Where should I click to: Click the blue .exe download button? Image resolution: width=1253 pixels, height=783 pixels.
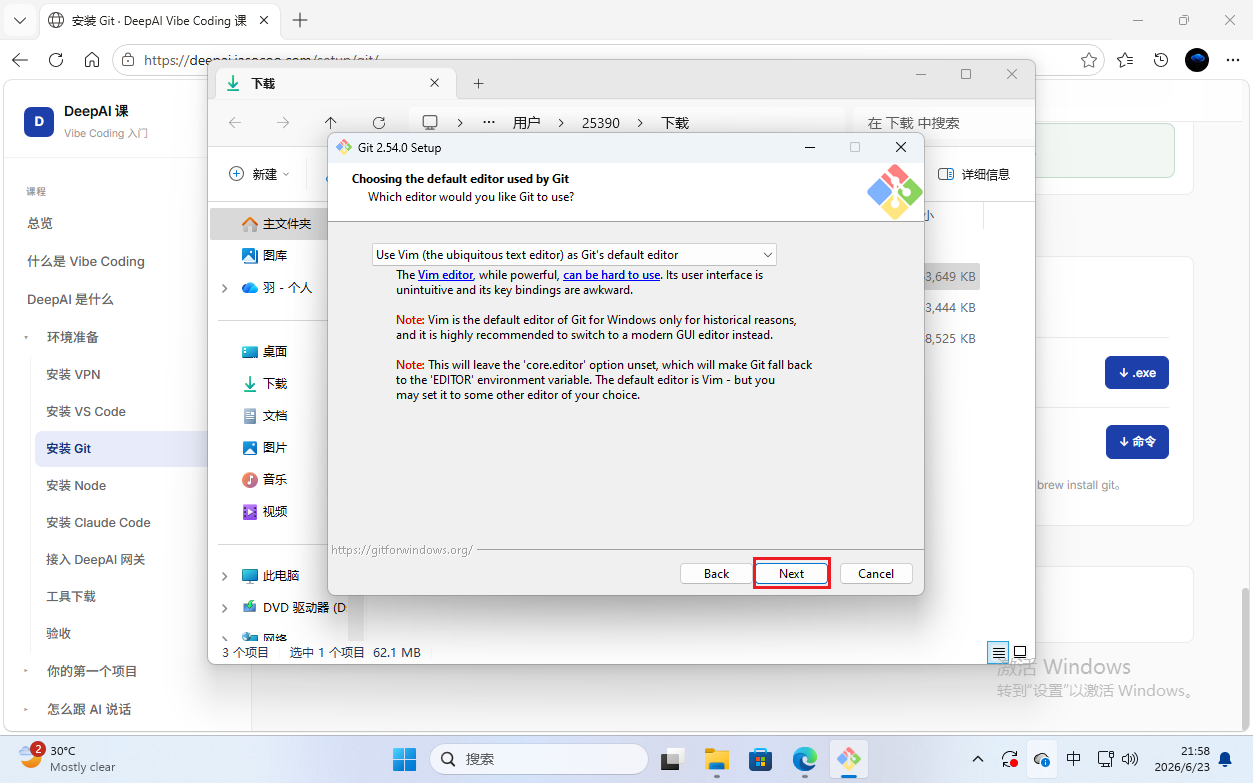point(1137,373)
